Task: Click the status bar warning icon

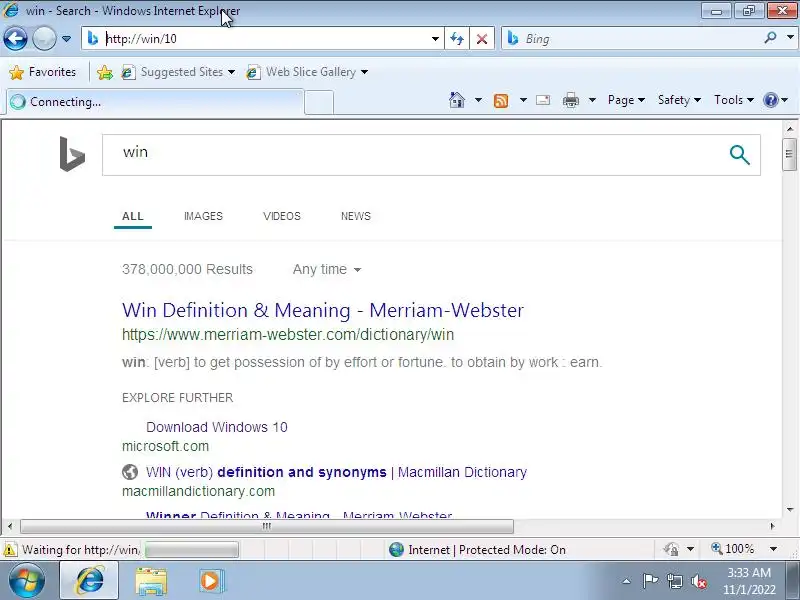Action: coord(10,550)
